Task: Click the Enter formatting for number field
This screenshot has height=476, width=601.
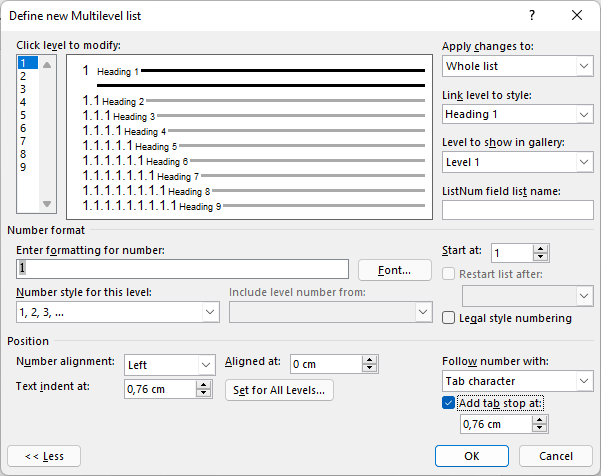Action: click(182, 269)
